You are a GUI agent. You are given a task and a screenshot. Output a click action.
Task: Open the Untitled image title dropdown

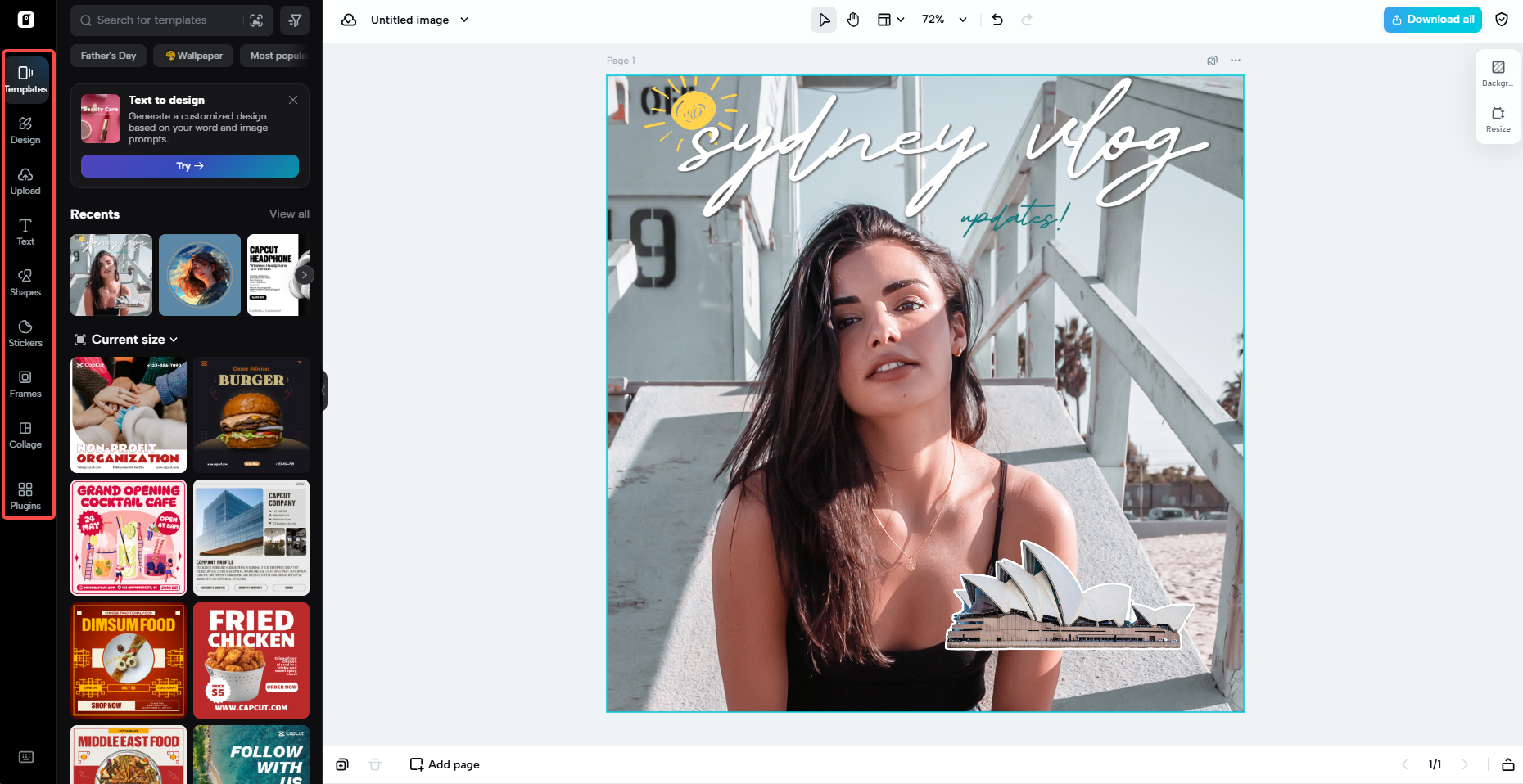click(465, 20)
